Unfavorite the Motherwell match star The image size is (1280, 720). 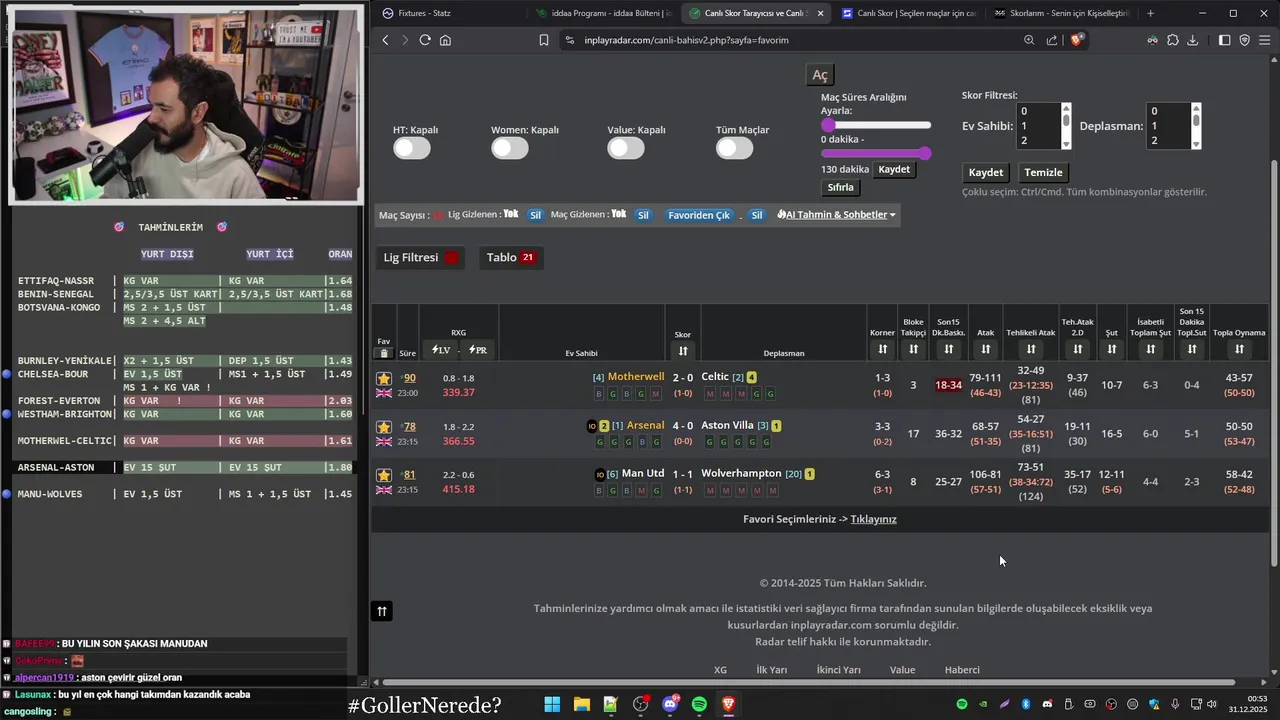click(384, 378)
